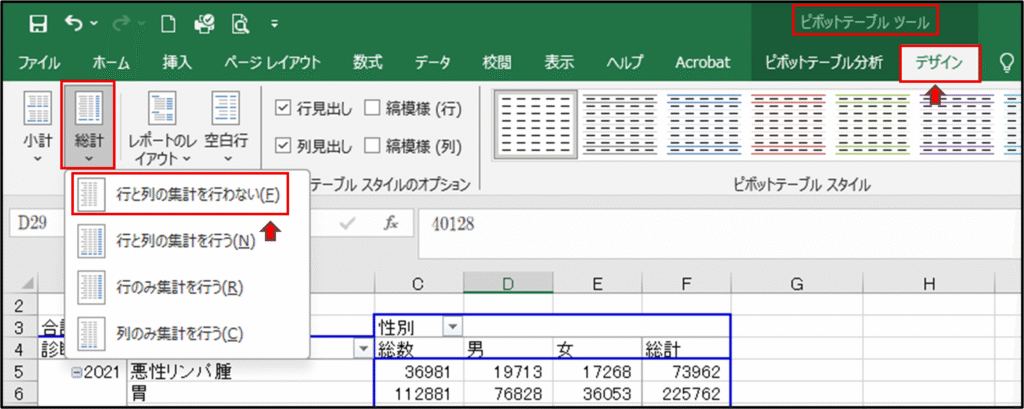Open the 小計 subtotals button
The width and height of the screenshot is (1024, 409).
[38, 125]
